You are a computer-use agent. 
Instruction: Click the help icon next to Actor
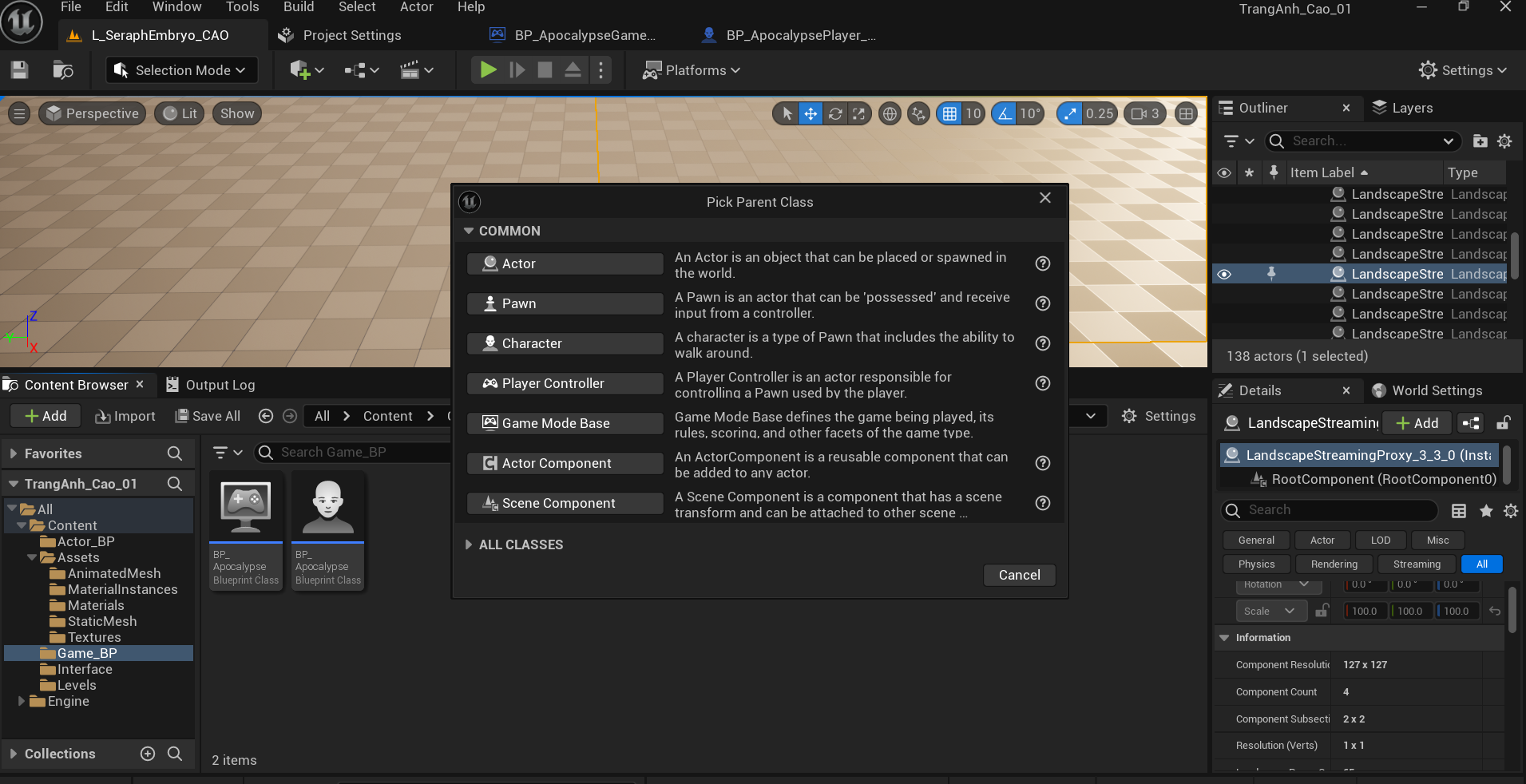1042,263
